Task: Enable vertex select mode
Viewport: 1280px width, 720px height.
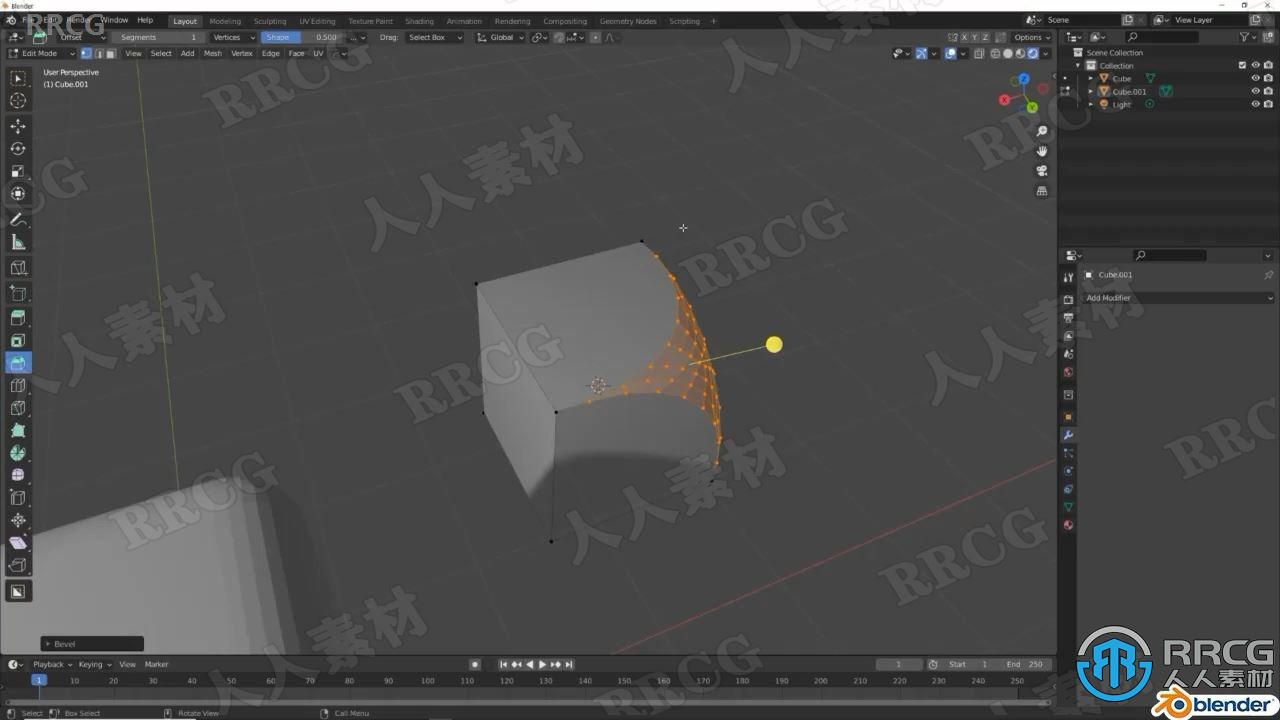Action: click(x=86, y=53)
